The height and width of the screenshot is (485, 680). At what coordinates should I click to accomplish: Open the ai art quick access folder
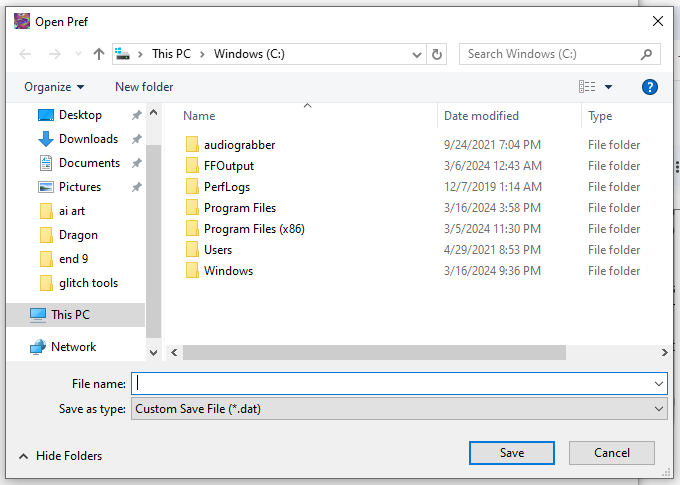click(x=72, y=211)
